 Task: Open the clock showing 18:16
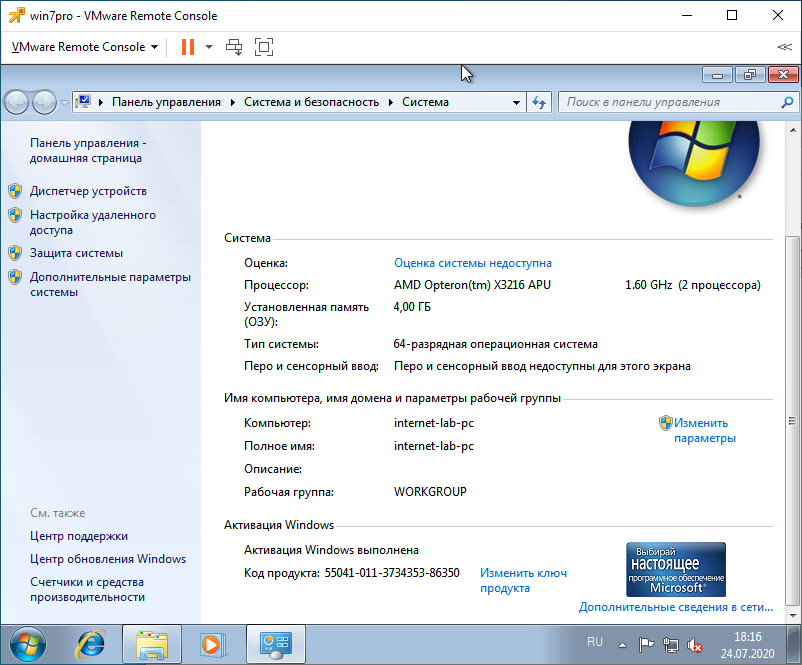tap(748, 645)
